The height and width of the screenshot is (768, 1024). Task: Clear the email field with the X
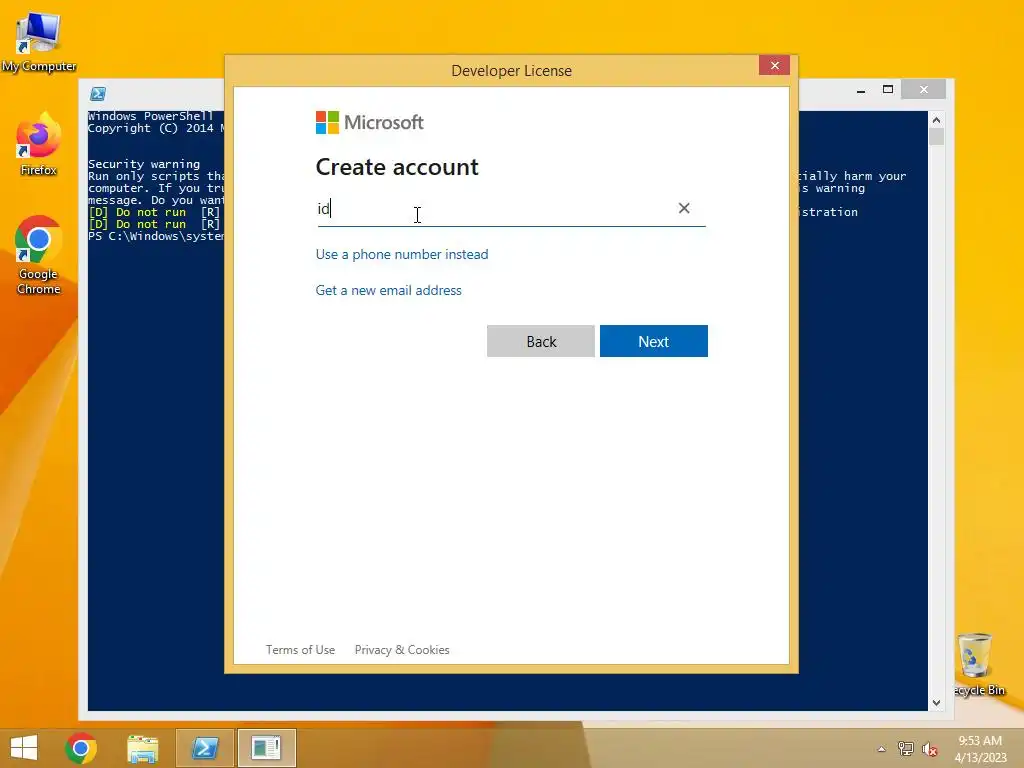pos(684,208)
